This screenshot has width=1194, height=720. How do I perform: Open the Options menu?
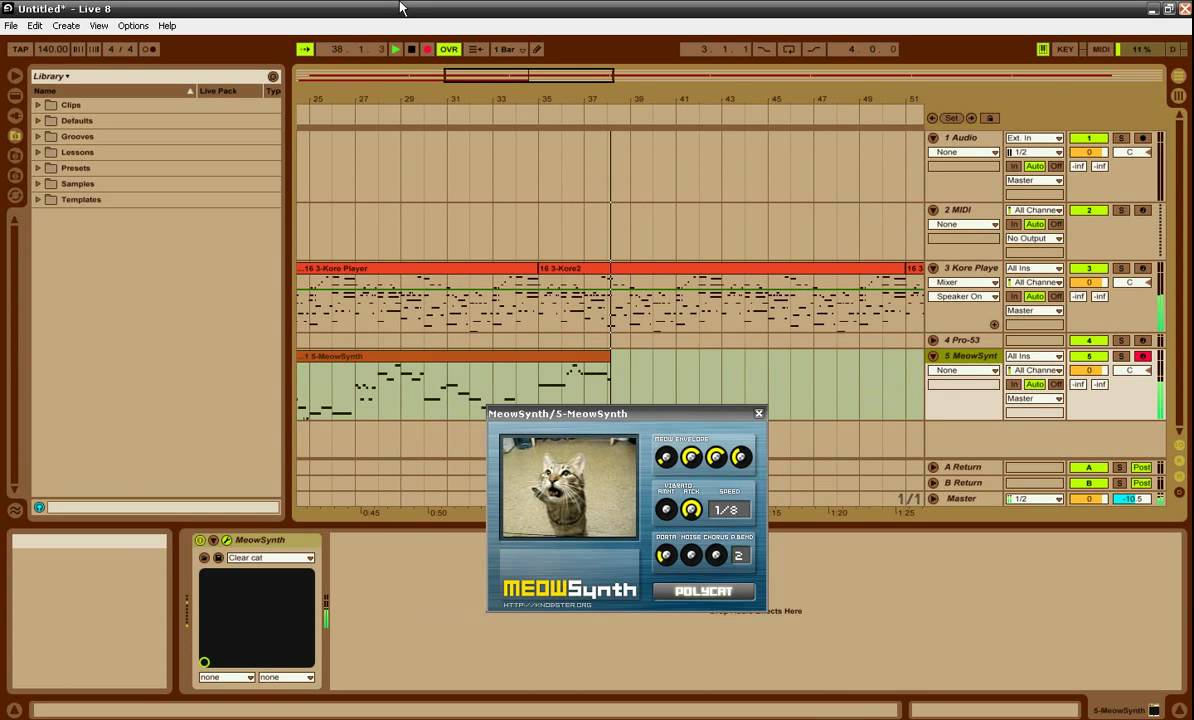(133, 26)
